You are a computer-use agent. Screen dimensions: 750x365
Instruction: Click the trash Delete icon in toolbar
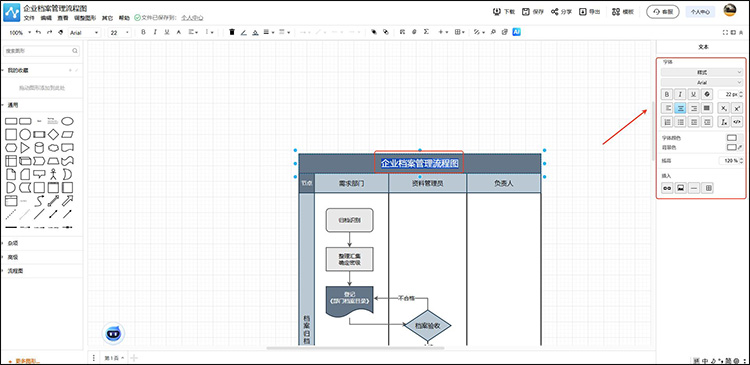pos(232,32)
